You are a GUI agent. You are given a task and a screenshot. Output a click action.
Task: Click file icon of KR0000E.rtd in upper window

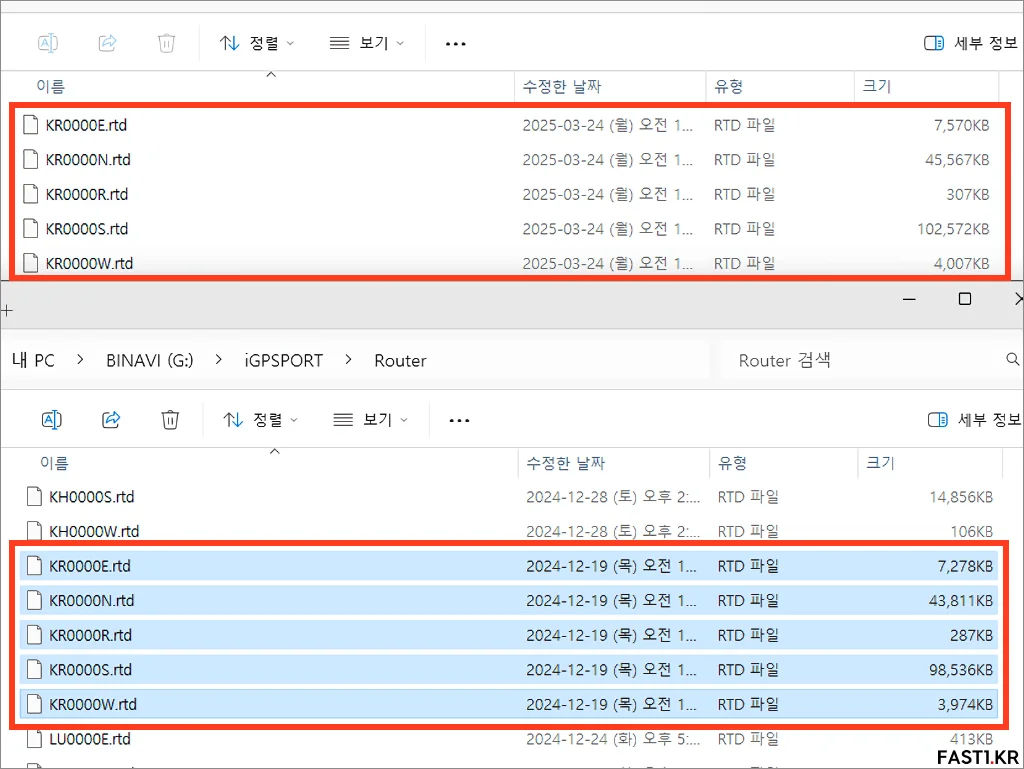[31, 125]
